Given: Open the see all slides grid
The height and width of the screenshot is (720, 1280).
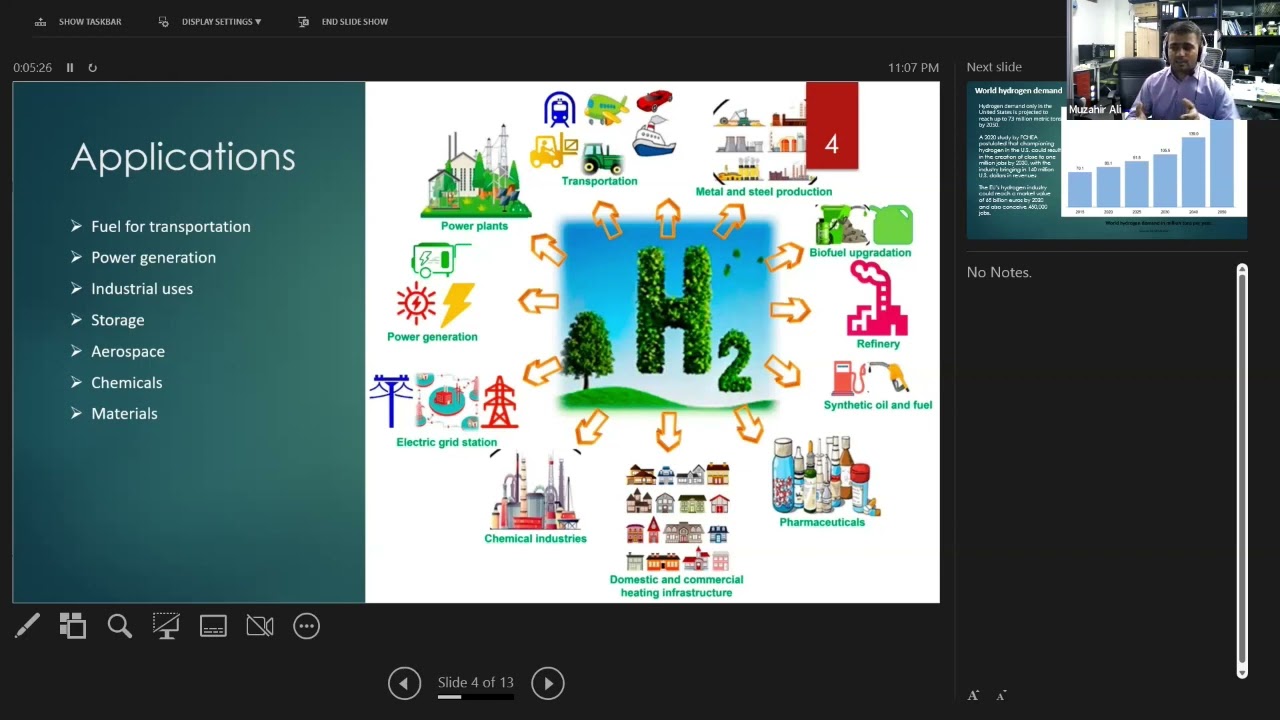Looking at the screenshot, I should (x=73, y=626).
